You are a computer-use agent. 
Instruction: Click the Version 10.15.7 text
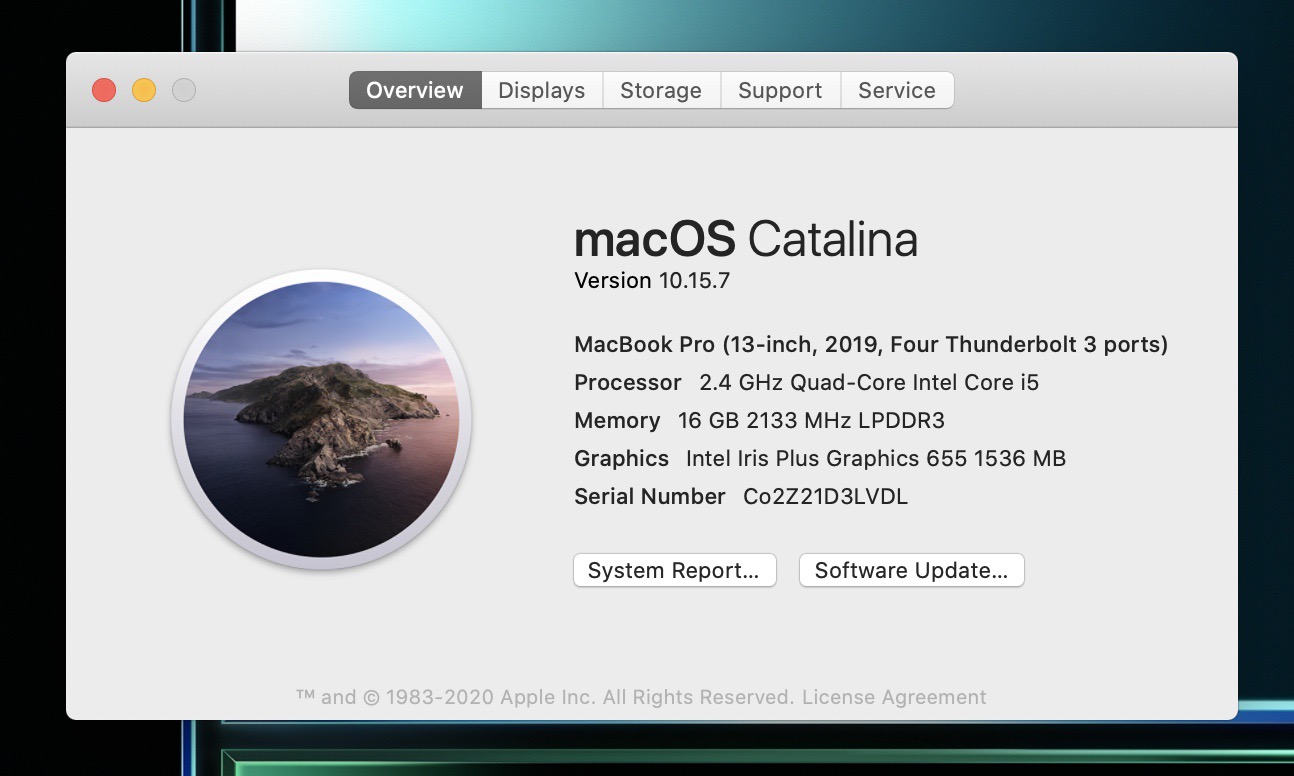tap(652, 280)
